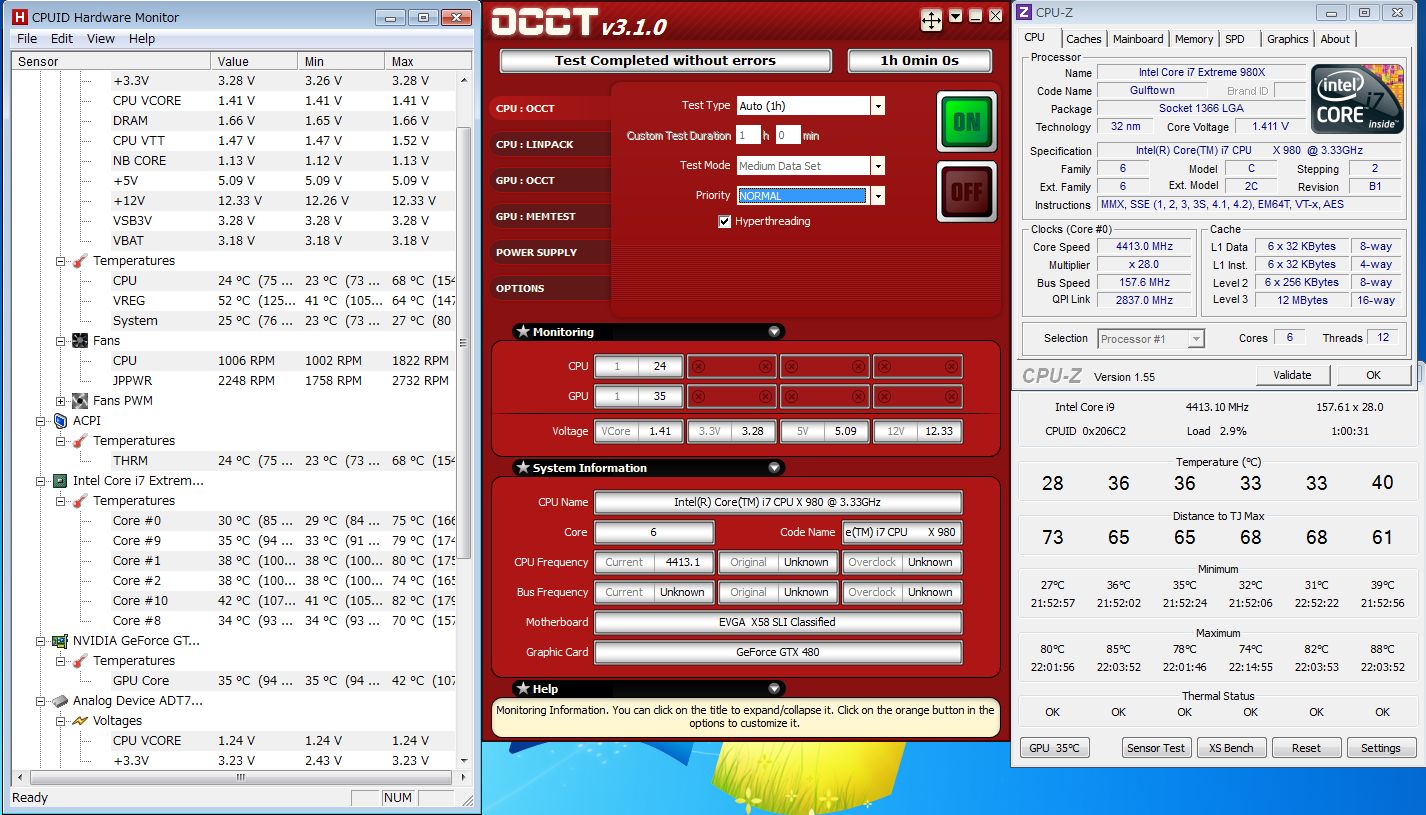Open the OPTIONS tab in OCCT
Viewport: 1426px width, 815px height.
[x=550, y=289]
